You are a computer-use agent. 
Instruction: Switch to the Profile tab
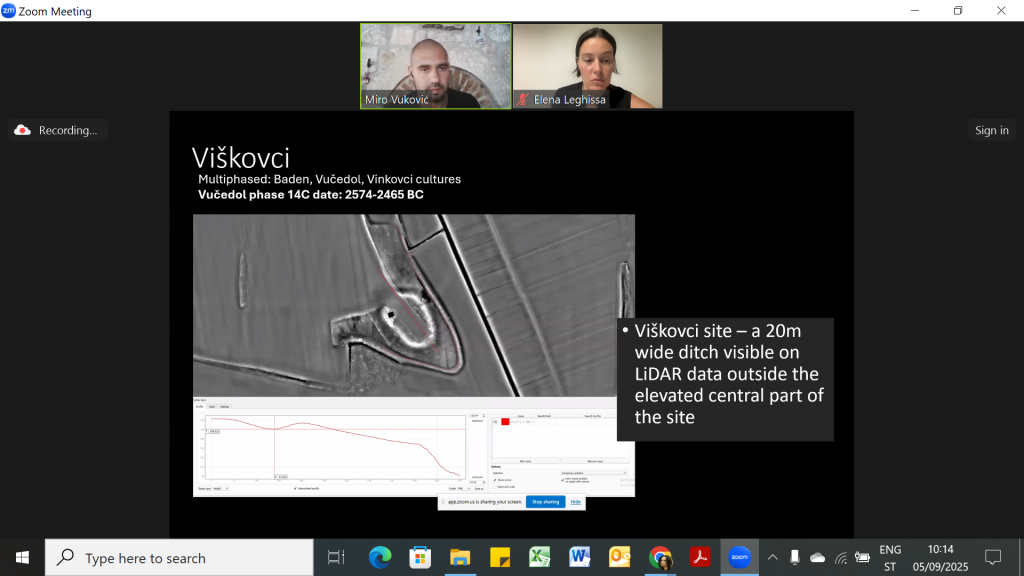(199, 406)
